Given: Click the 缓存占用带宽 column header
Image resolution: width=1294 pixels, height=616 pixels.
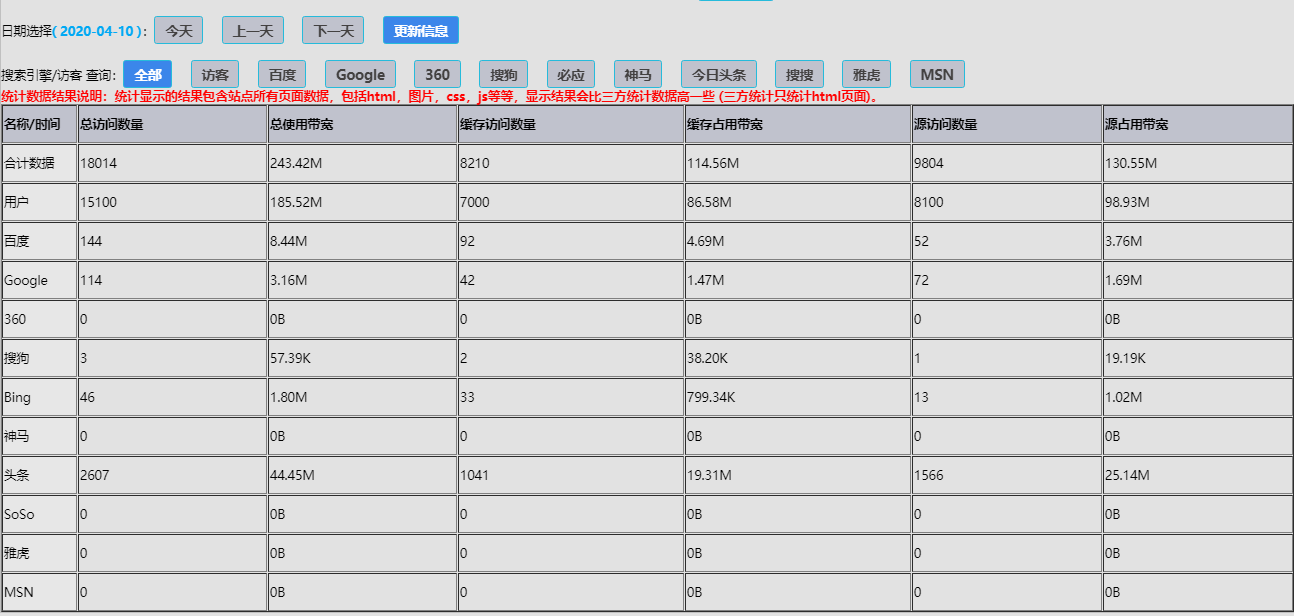Looking at the screenshot, I should (x=722, y=125).
